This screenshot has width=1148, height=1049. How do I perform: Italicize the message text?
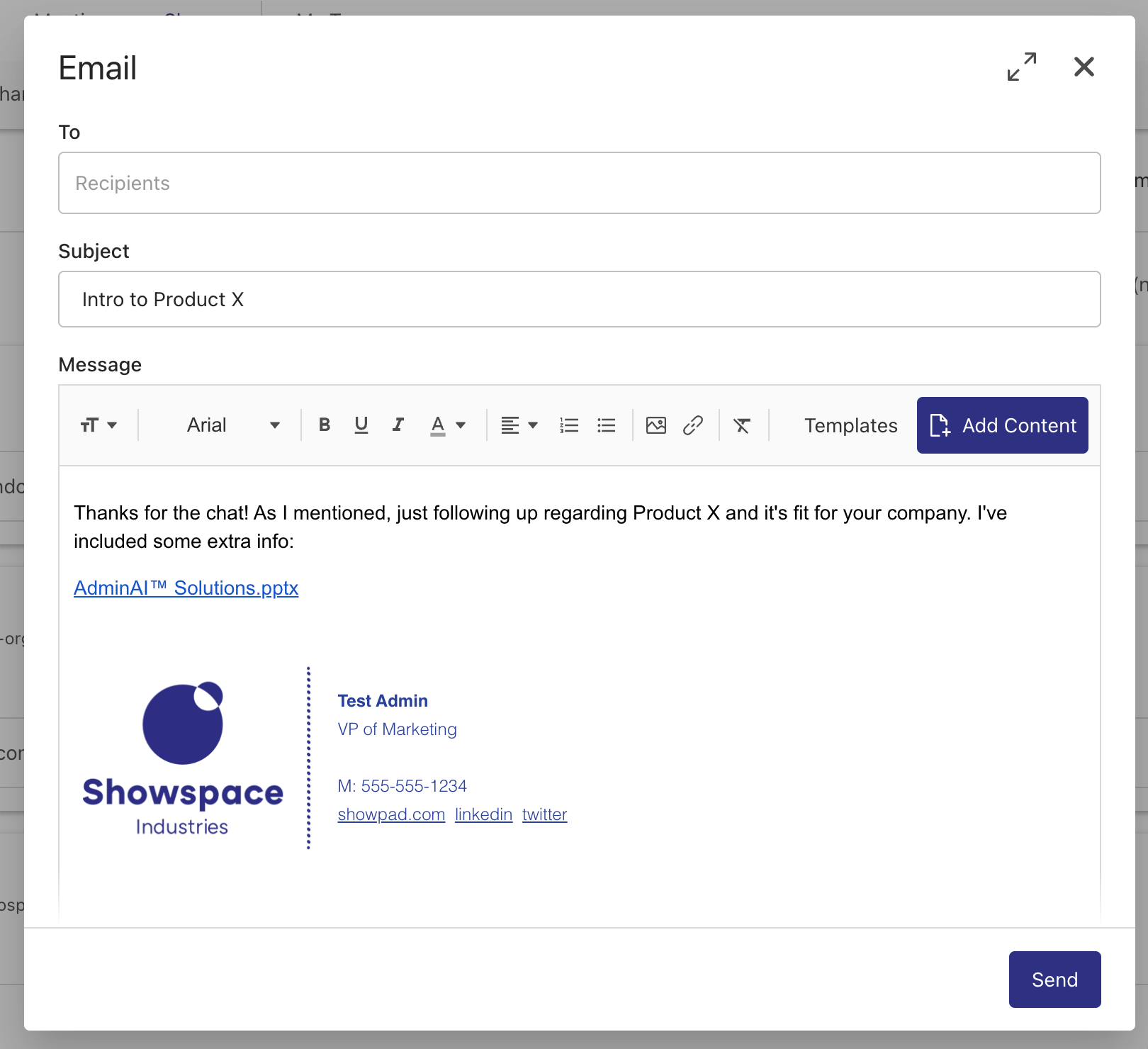(398, 425)
